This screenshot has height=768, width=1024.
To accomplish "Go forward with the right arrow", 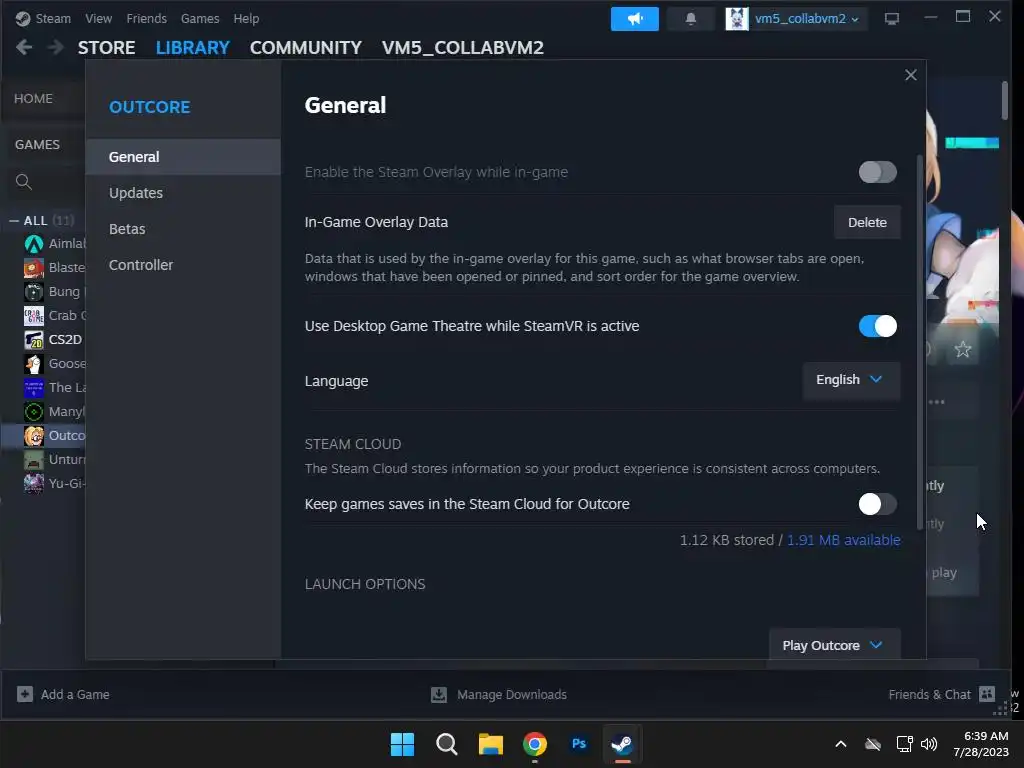I will 56,47.
